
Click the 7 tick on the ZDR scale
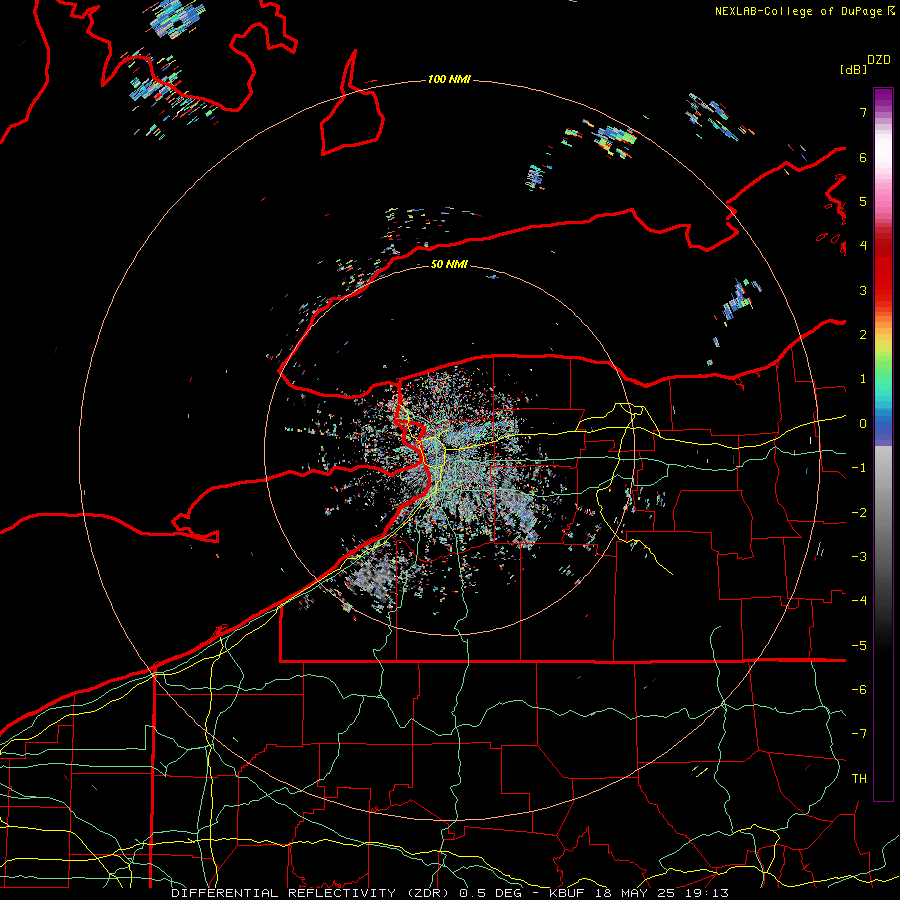click(x=863, y=112)
